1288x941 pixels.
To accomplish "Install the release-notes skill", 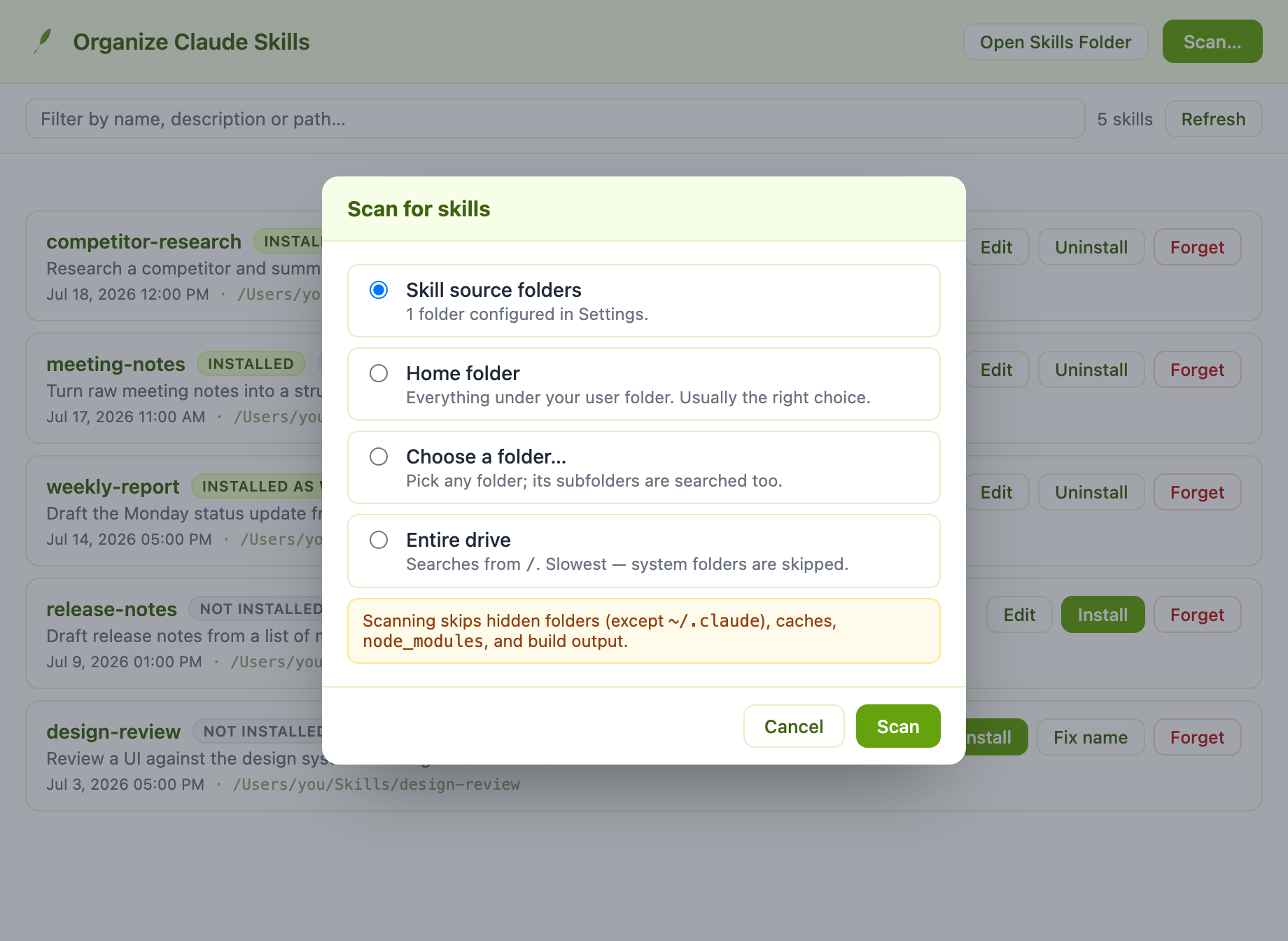I will [x=1102, y=615].
